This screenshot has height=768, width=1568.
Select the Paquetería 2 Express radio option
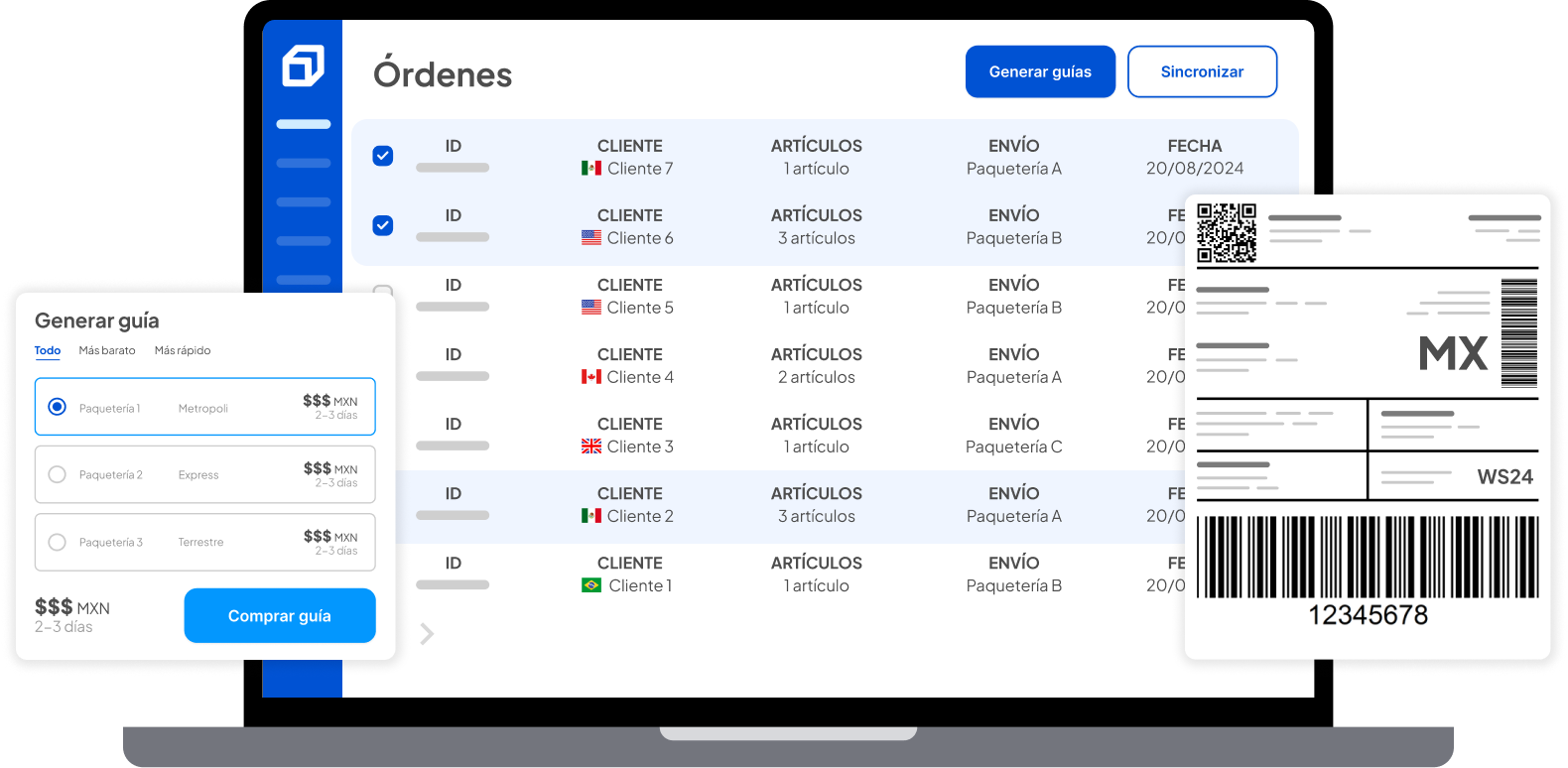tap(58, 474)
